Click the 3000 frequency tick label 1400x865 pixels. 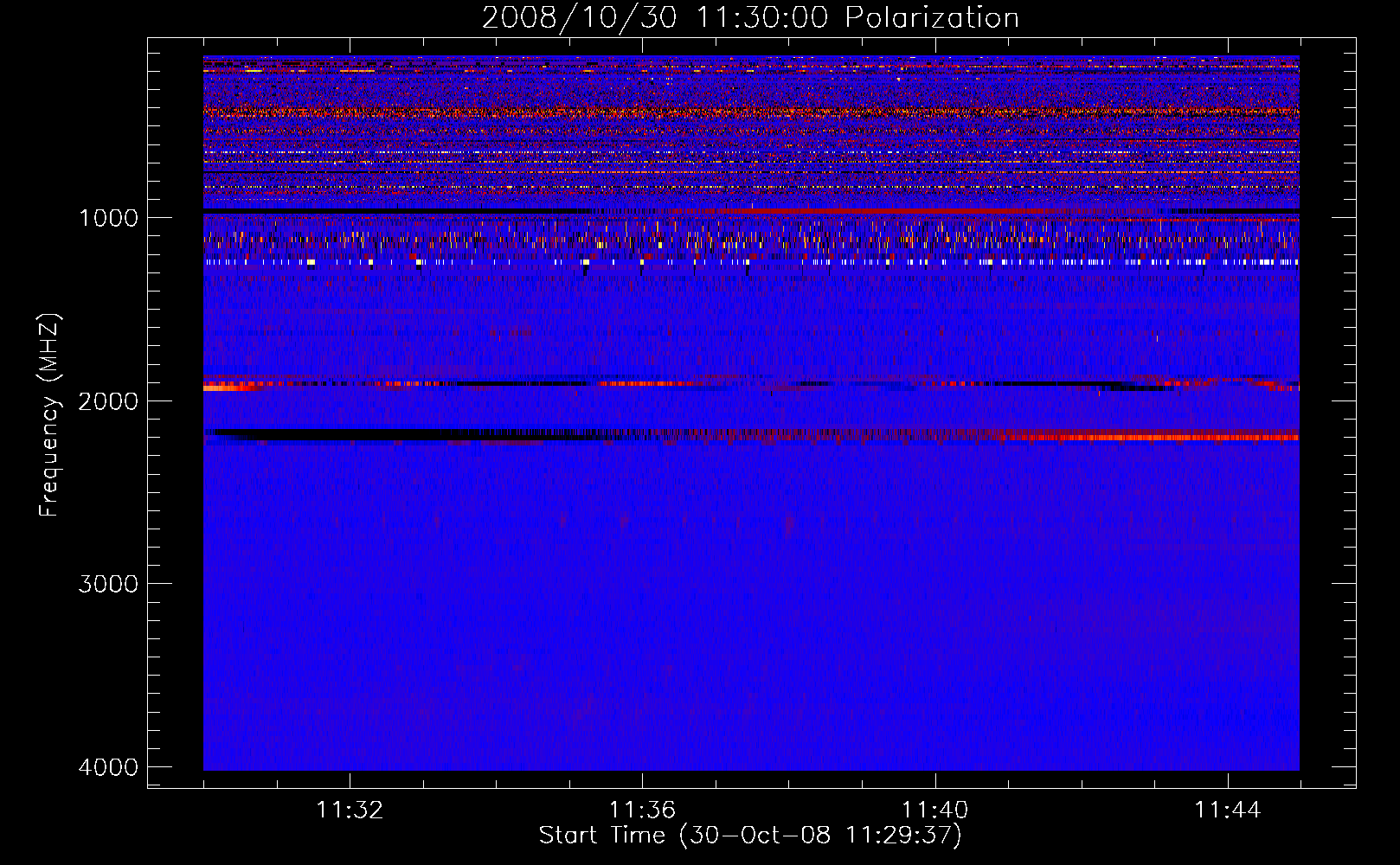tap(109, 584)
